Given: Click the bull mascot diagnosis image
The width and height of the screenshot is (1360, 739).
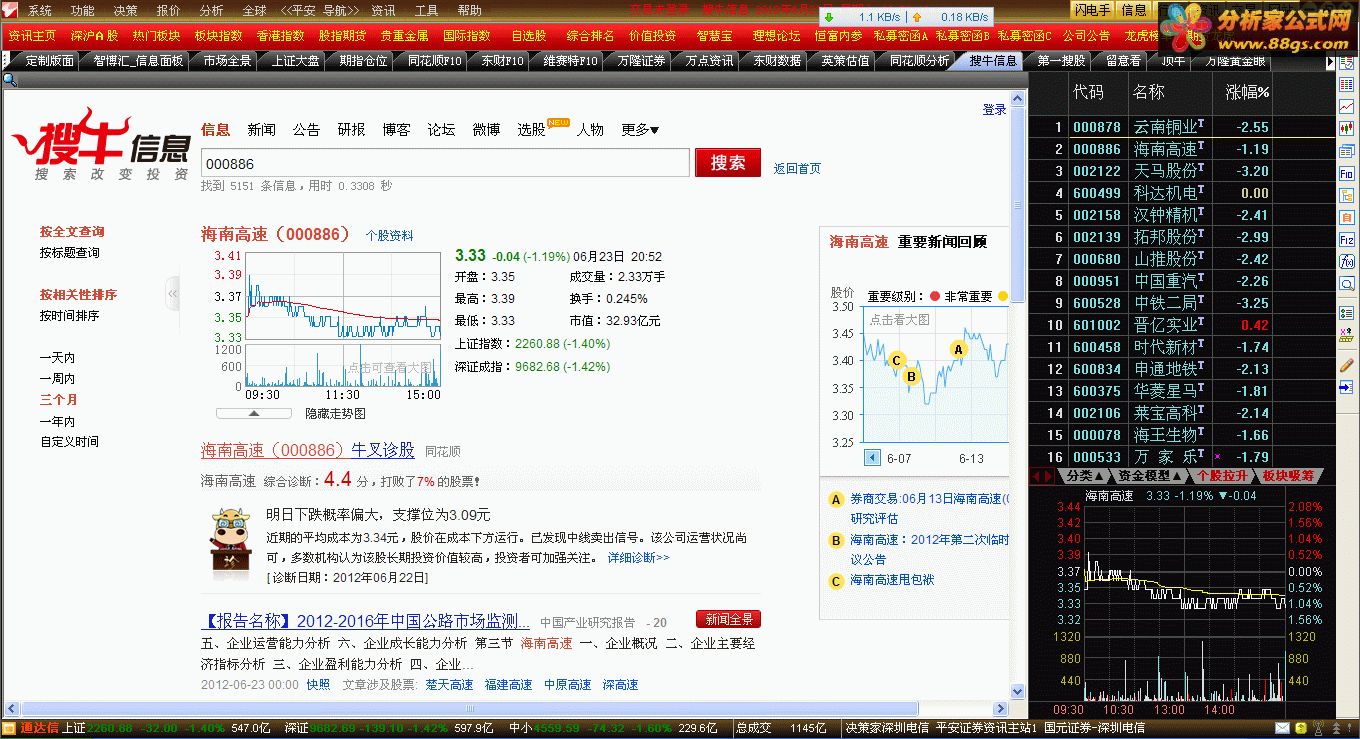Looking at the screenshot, I should (x=231, y=545).
